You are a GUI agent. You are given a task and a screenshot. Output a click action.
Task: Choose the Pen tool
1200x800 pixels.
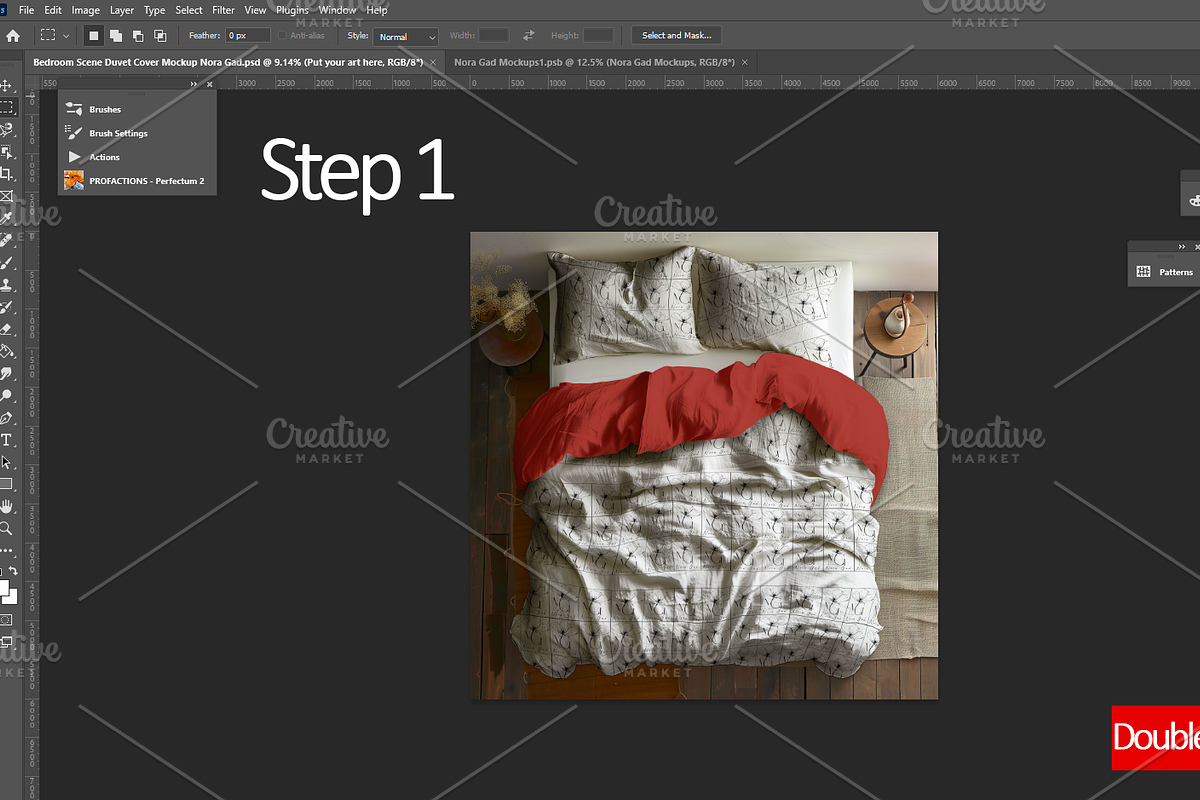point(6,418)
